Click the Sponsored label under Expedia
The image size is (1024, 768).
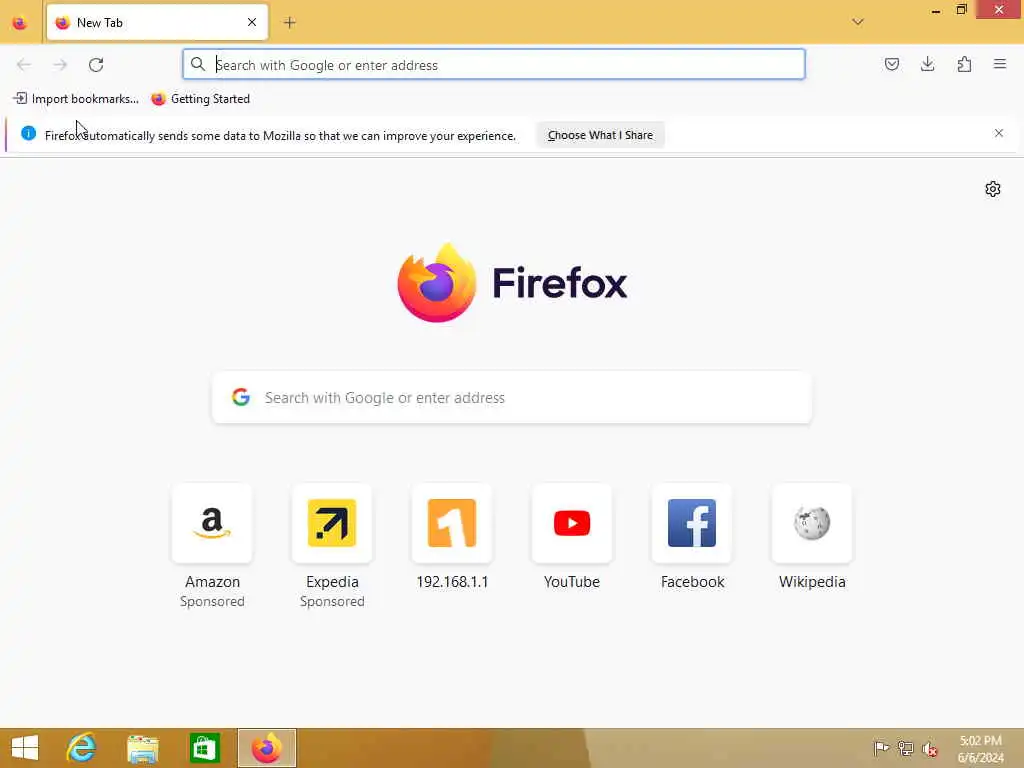[332, 601]
